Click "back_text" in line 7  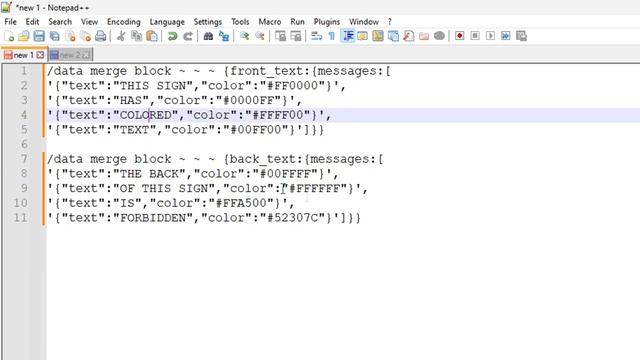click(x=263, y=159)
